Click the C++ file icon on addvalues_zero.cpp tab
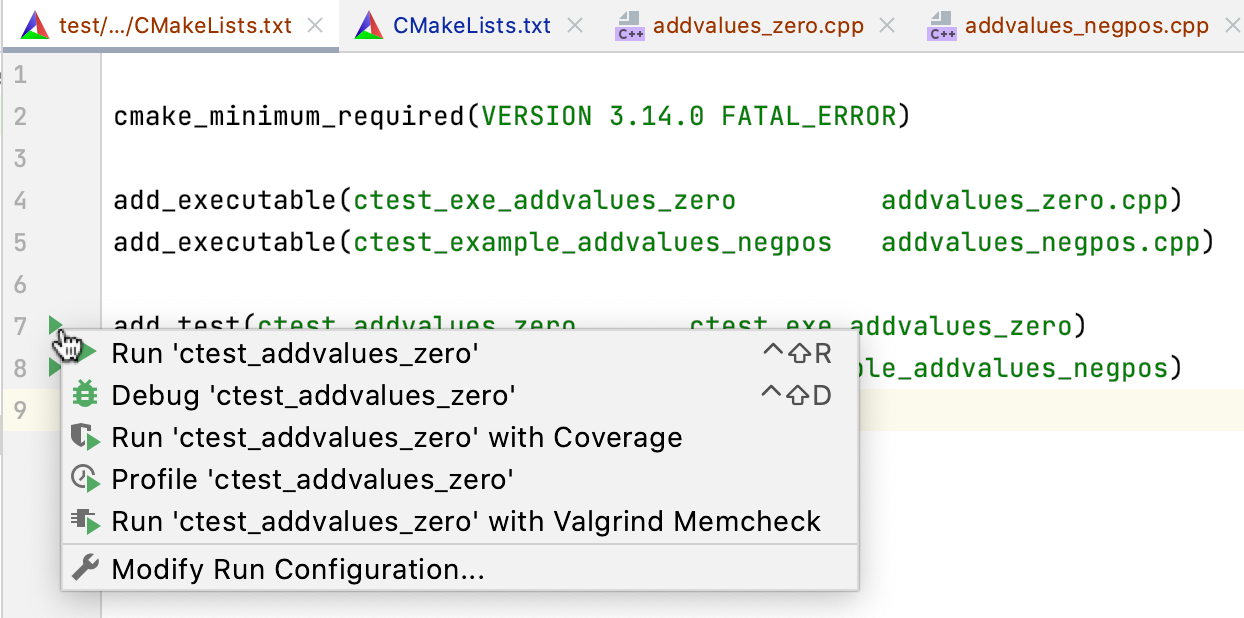The image size is (1244, 618). click(630, 27)
